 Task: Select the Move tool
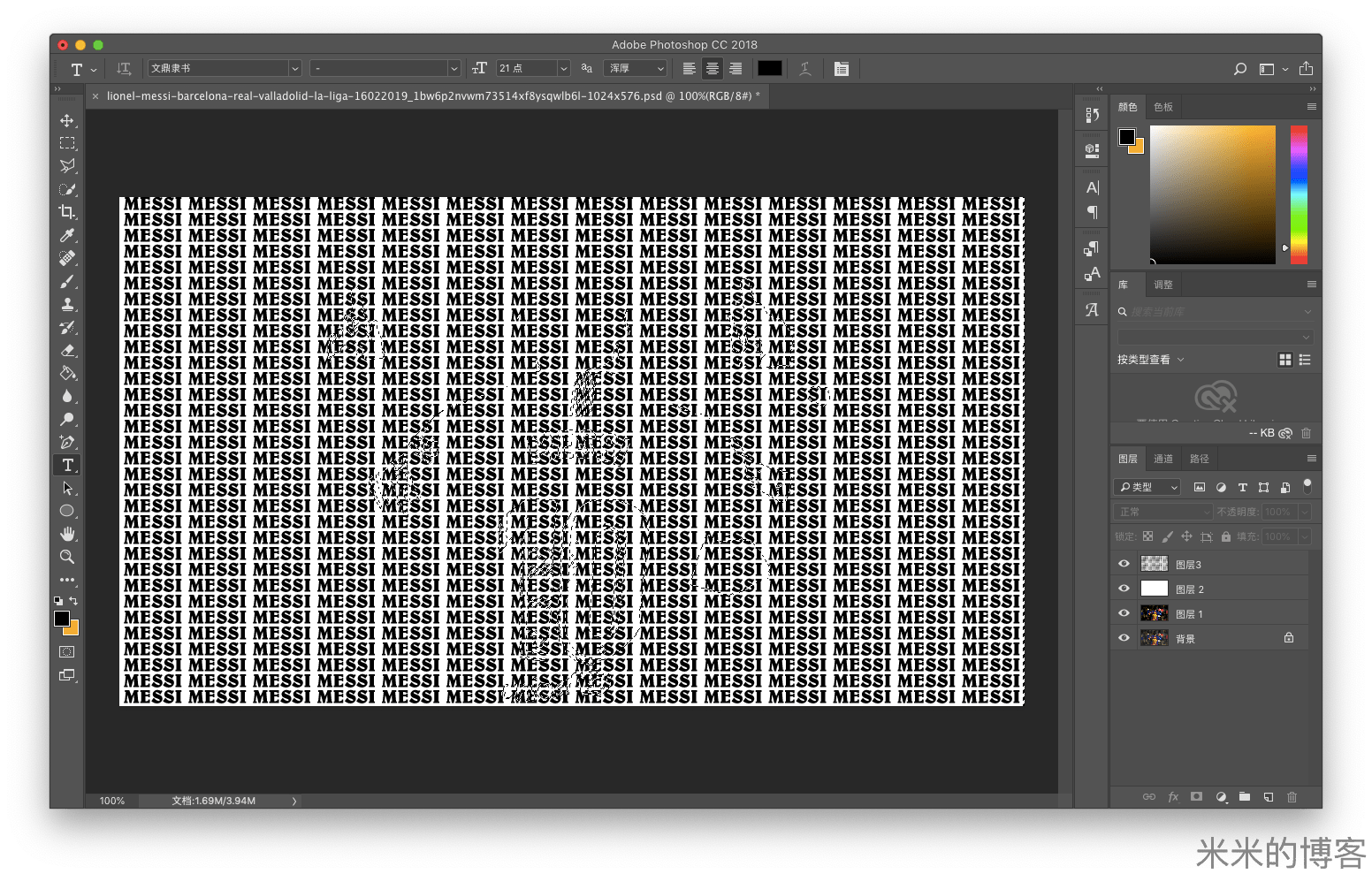pos(67,120)
